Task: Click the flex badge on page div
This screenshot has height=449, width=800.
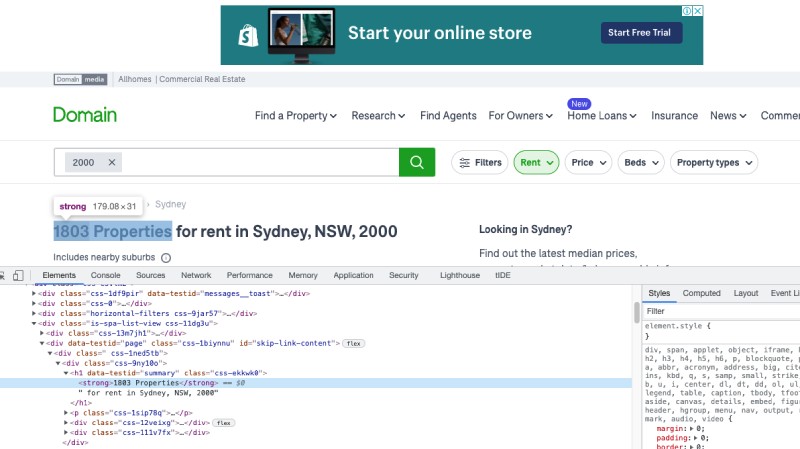Action: pos(354,343)
